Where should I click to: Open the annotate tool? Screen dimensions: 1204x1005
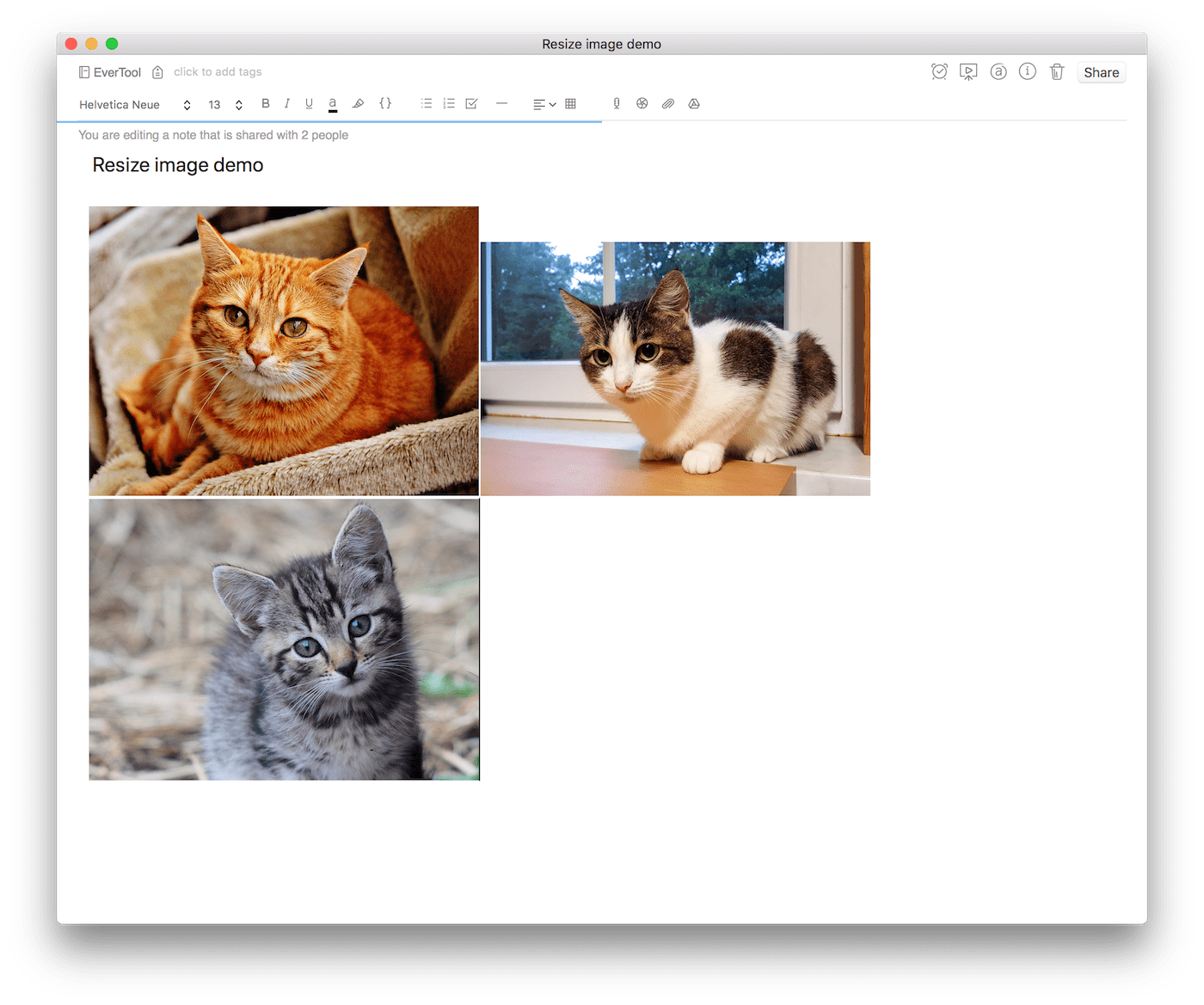coord(998,71)
